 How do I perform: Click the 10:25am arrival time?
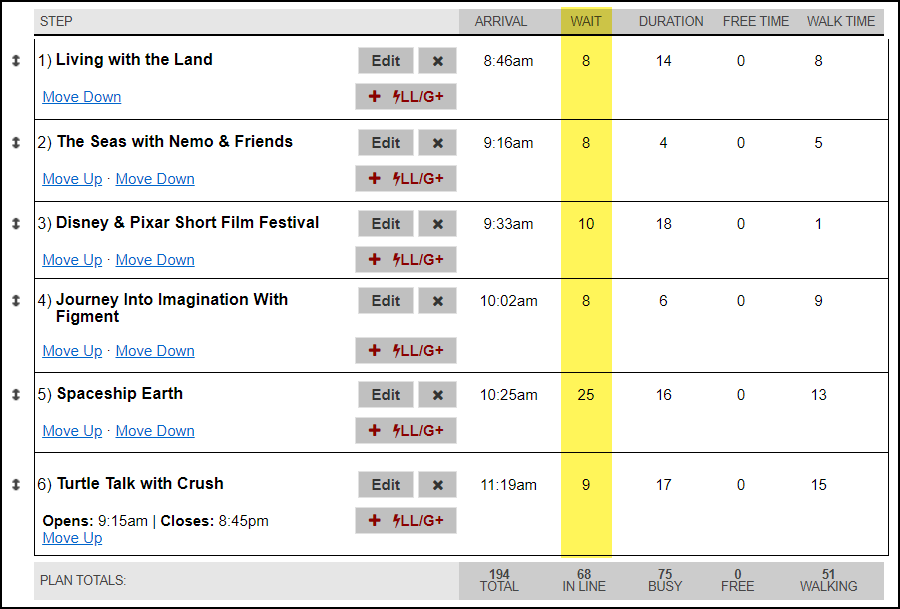(509, 395)
